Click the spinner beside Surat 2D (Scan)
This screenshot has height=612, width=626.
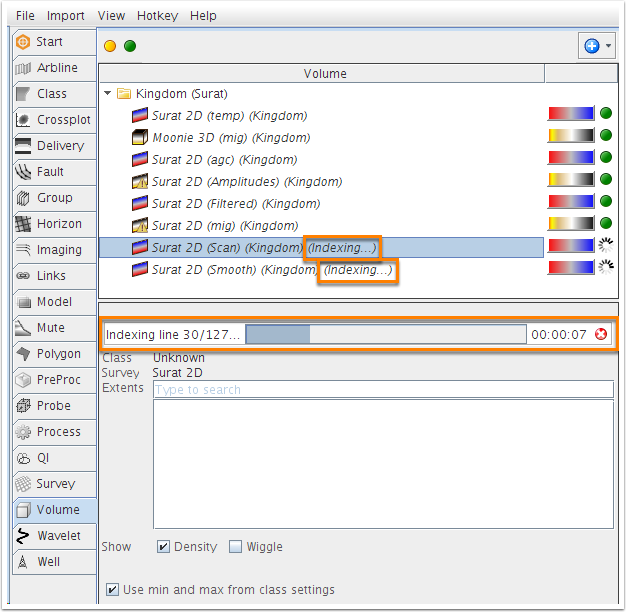(606, 245)
